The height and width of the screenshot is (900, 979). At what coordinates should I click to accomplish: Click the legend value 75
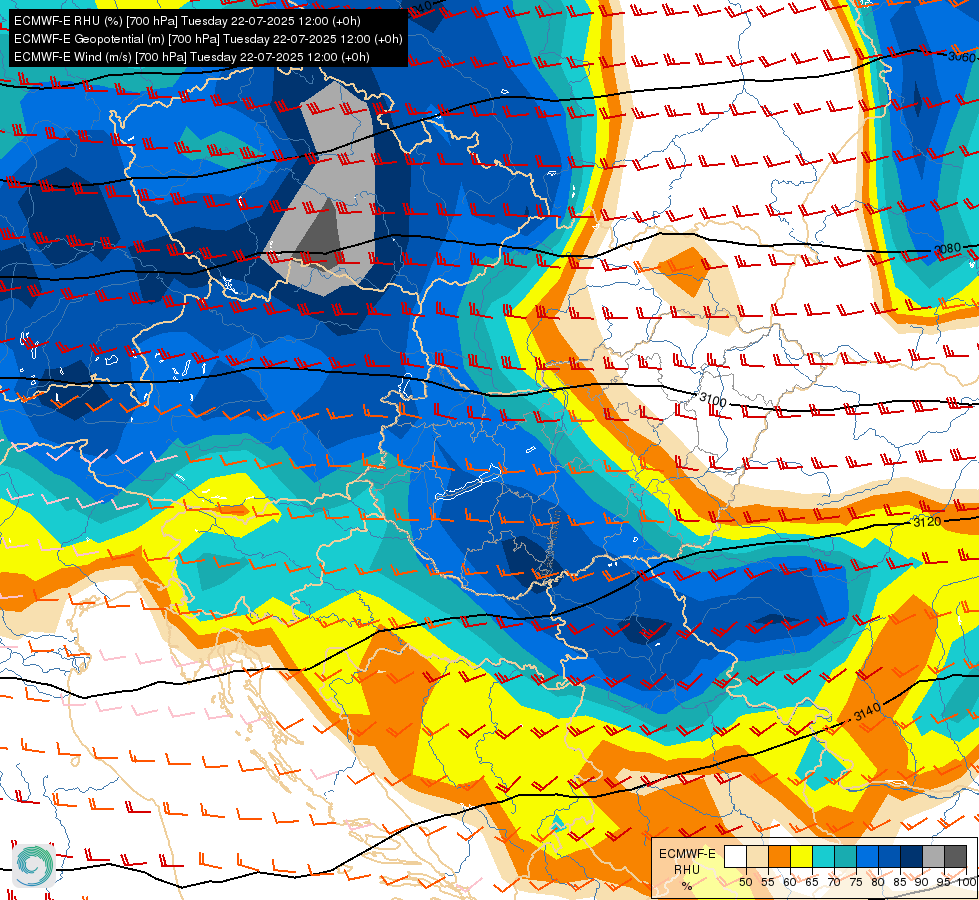pos(856,882)
